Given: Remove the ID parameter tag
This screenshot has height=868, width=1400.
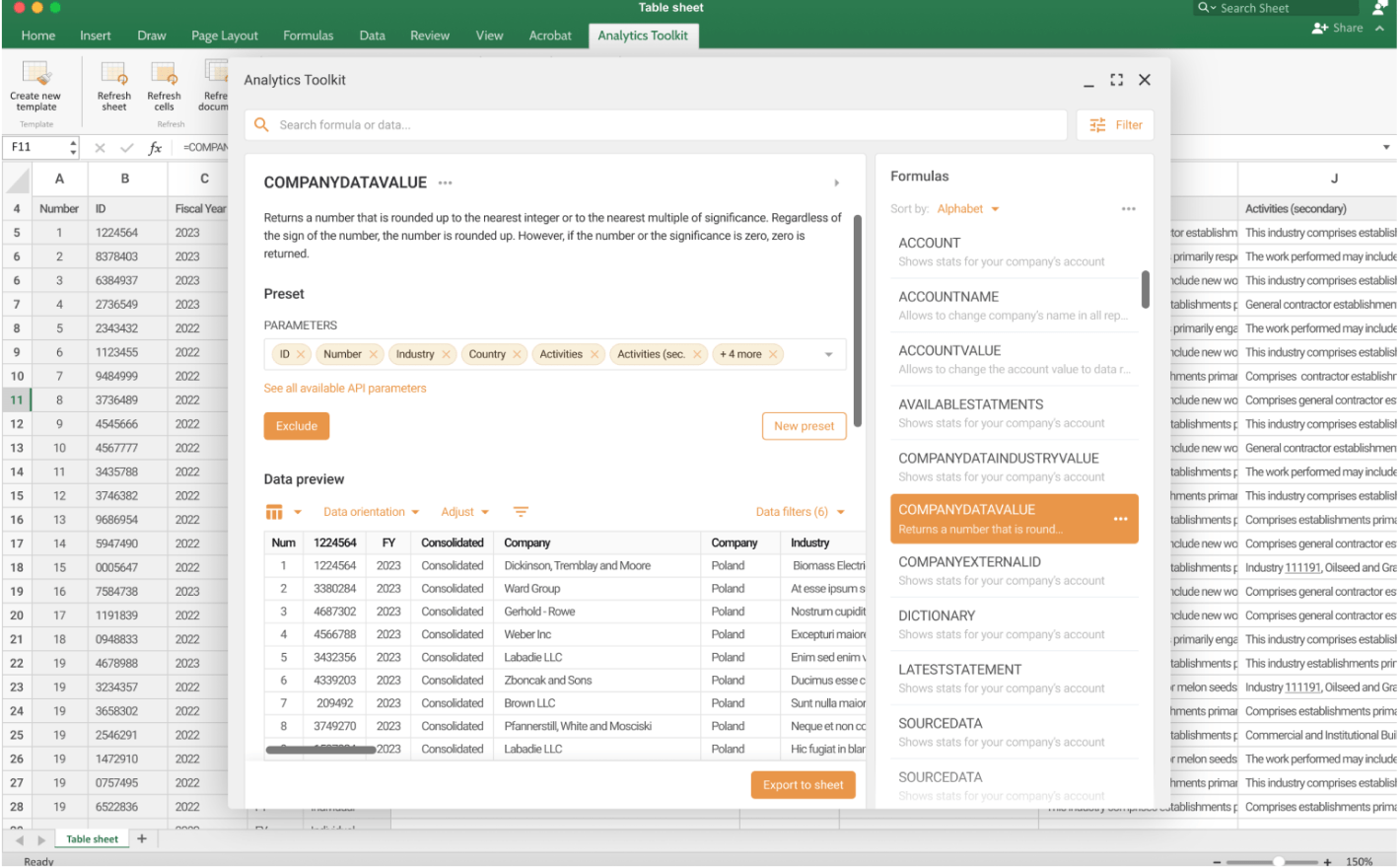Looking at the screenshot, I should click(x=301, y=355).
